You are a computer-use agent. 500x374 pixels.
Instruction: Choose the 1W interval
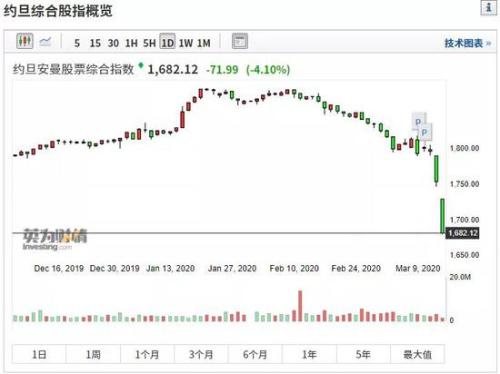pyautogui.click(x=186, y=43)
